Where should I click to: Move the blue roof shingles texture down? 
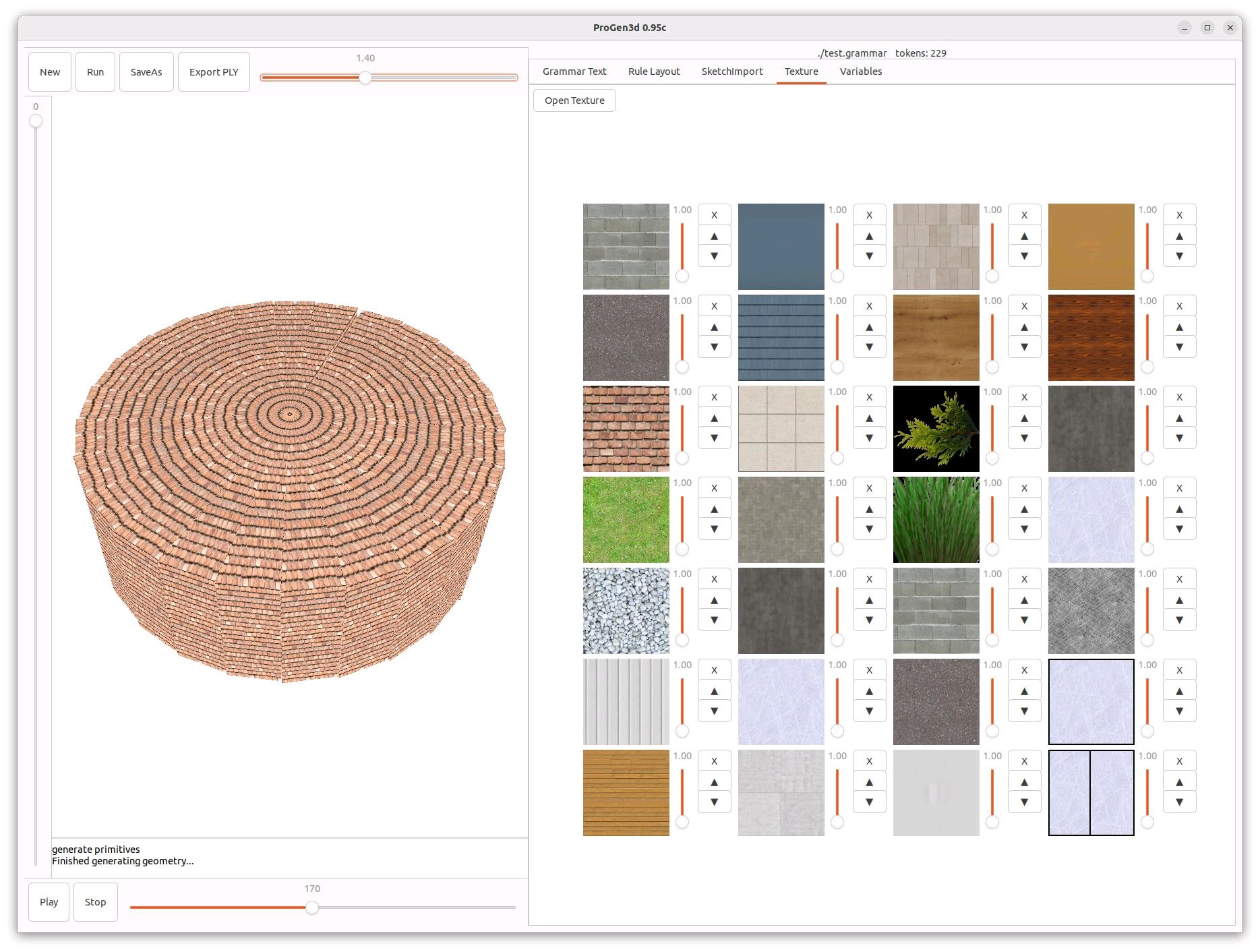pos(869,347)
